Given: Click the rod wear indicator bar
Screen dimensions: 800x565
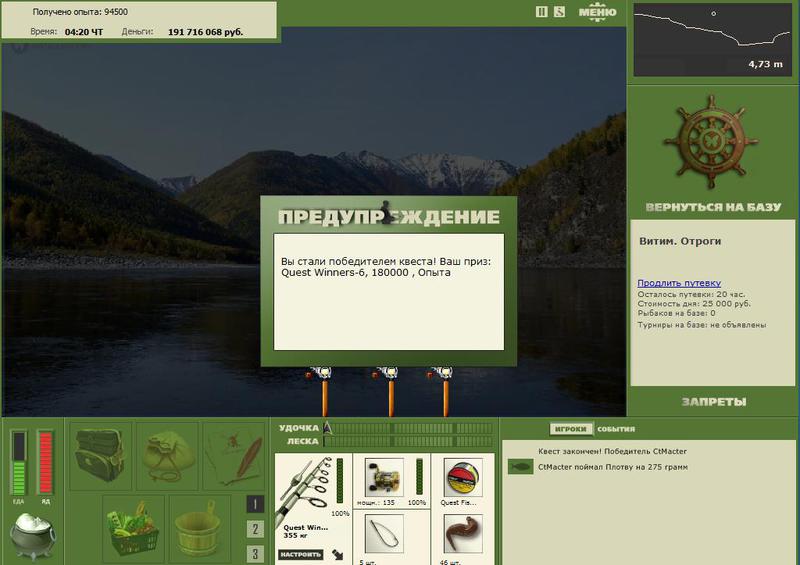Looking at the screenshot, I should click(340, 481).
